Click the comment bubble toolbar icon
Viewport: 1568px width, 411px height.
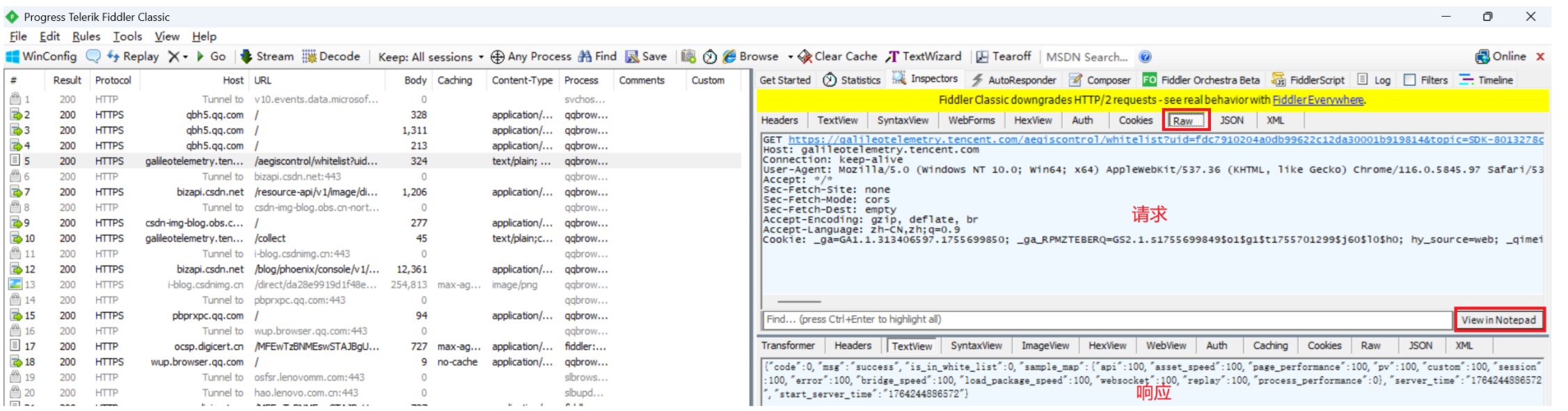point(93,56)
